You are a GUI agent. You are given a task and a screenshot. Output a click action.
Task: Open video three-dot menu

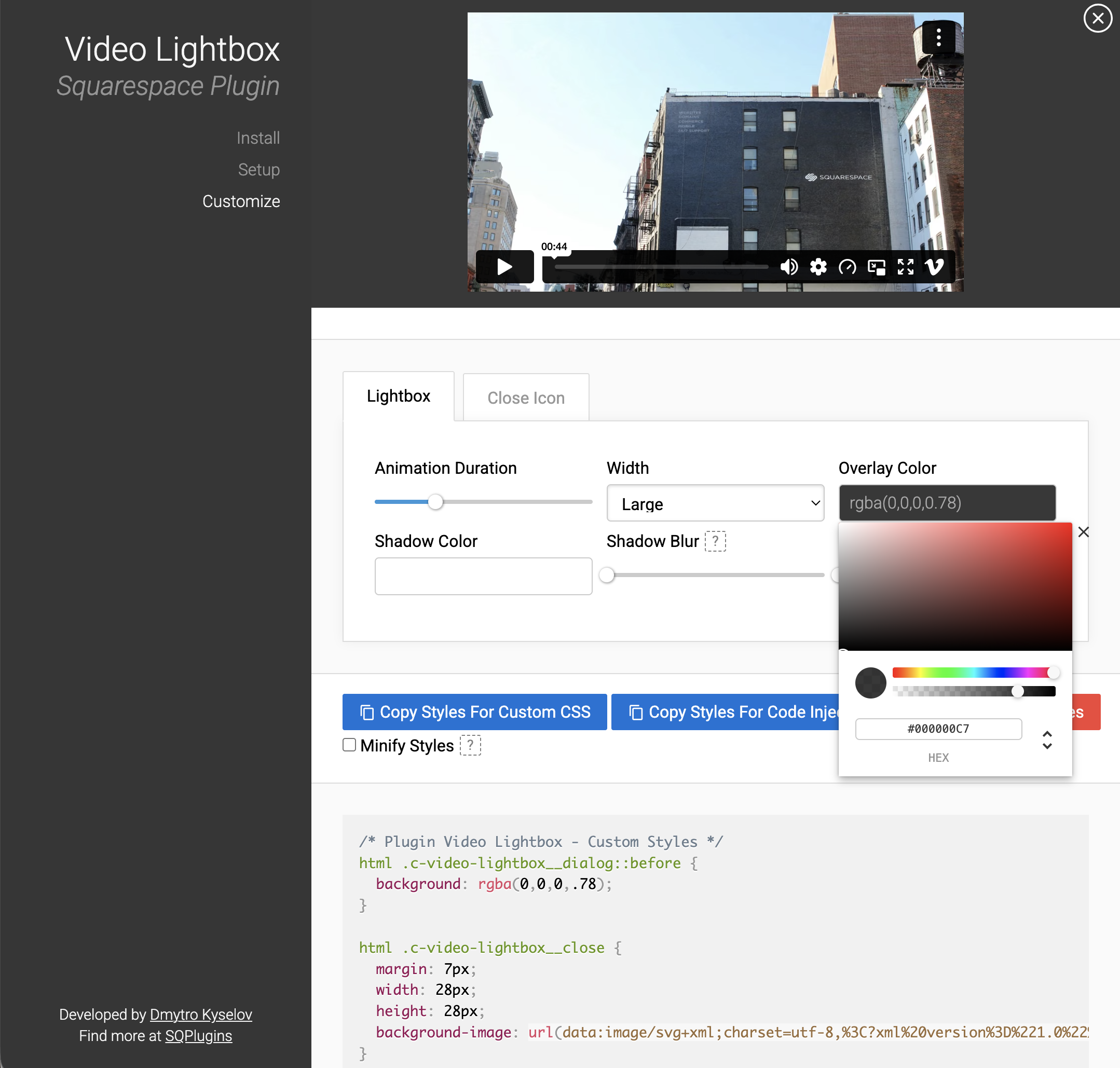click(x=938, y=37)
